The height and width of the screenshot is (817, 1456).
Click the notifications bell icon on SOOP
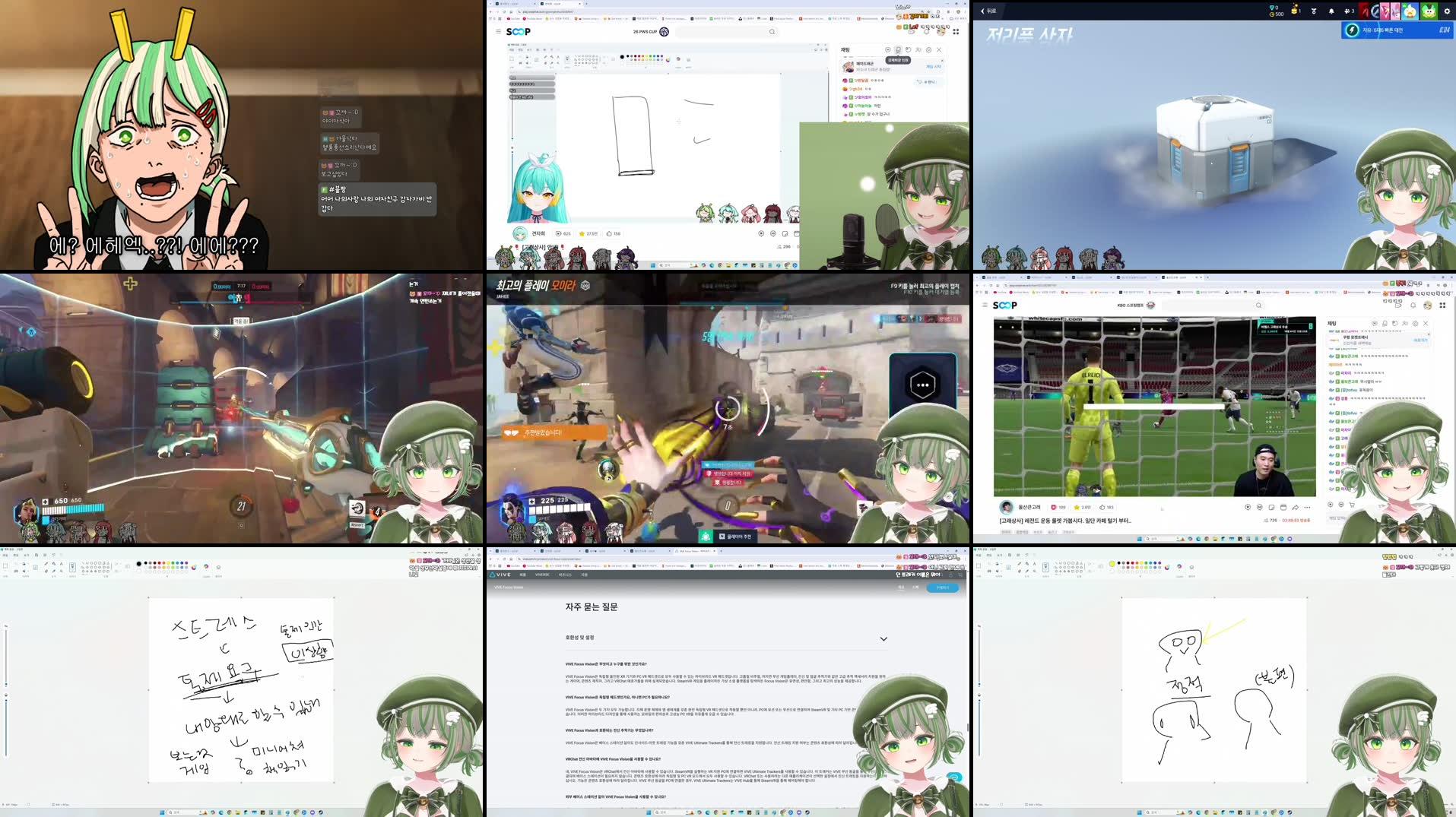pos(927,31)
